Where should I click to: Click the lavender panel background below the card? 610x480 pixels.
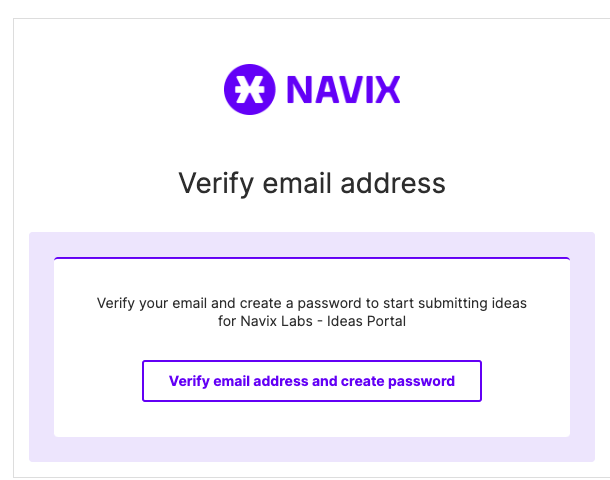coord(312,449)
